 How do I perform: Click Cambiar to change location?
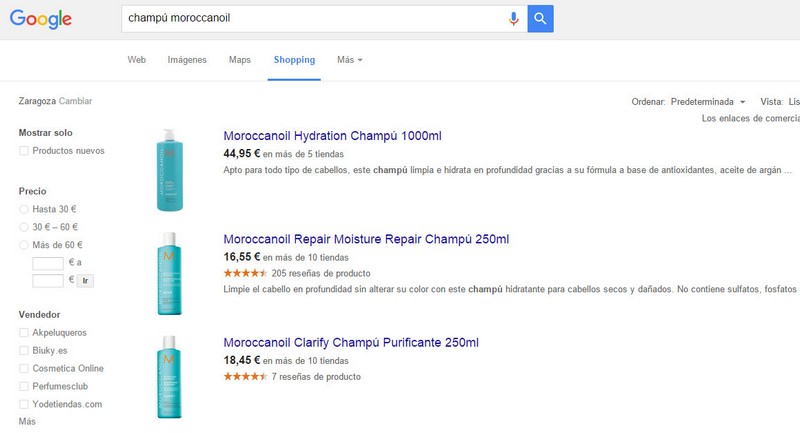click(76, 101)
